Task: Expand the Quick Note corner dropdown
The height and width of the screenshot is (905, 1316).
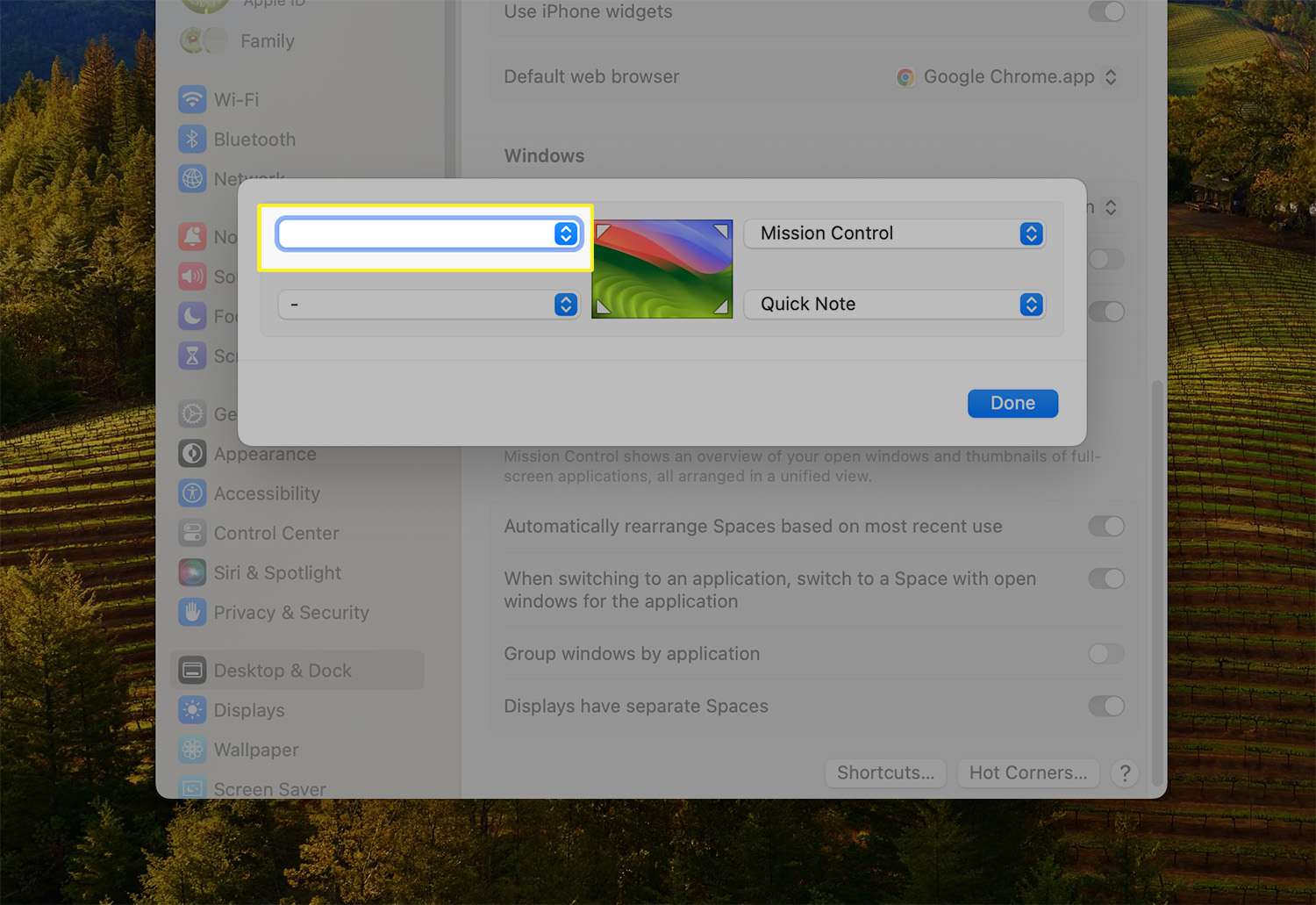Action: tap(893, 305)
